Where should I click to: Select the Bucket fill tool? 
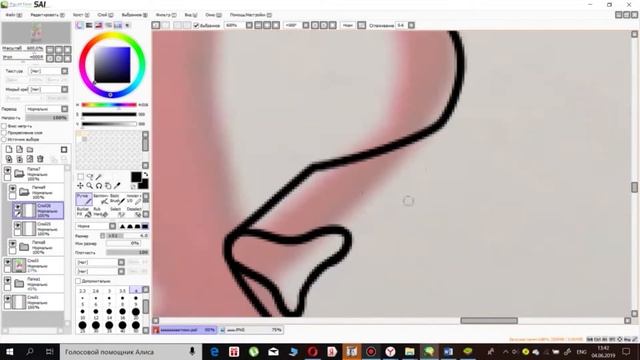pyautogui.click(x=84, y=212)
